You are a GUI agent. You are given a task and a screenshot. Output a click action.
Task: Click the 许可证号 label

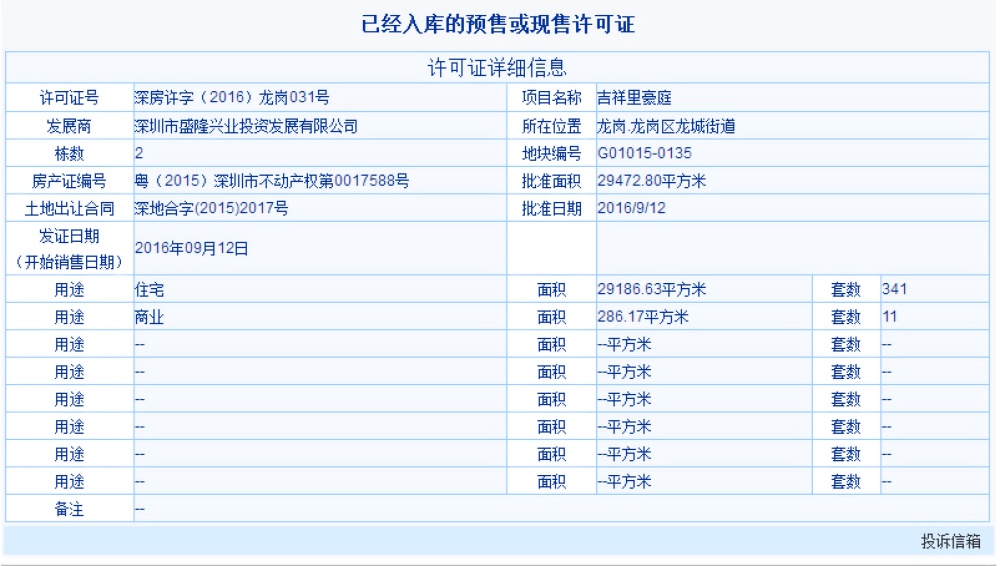tap(69, 98)
